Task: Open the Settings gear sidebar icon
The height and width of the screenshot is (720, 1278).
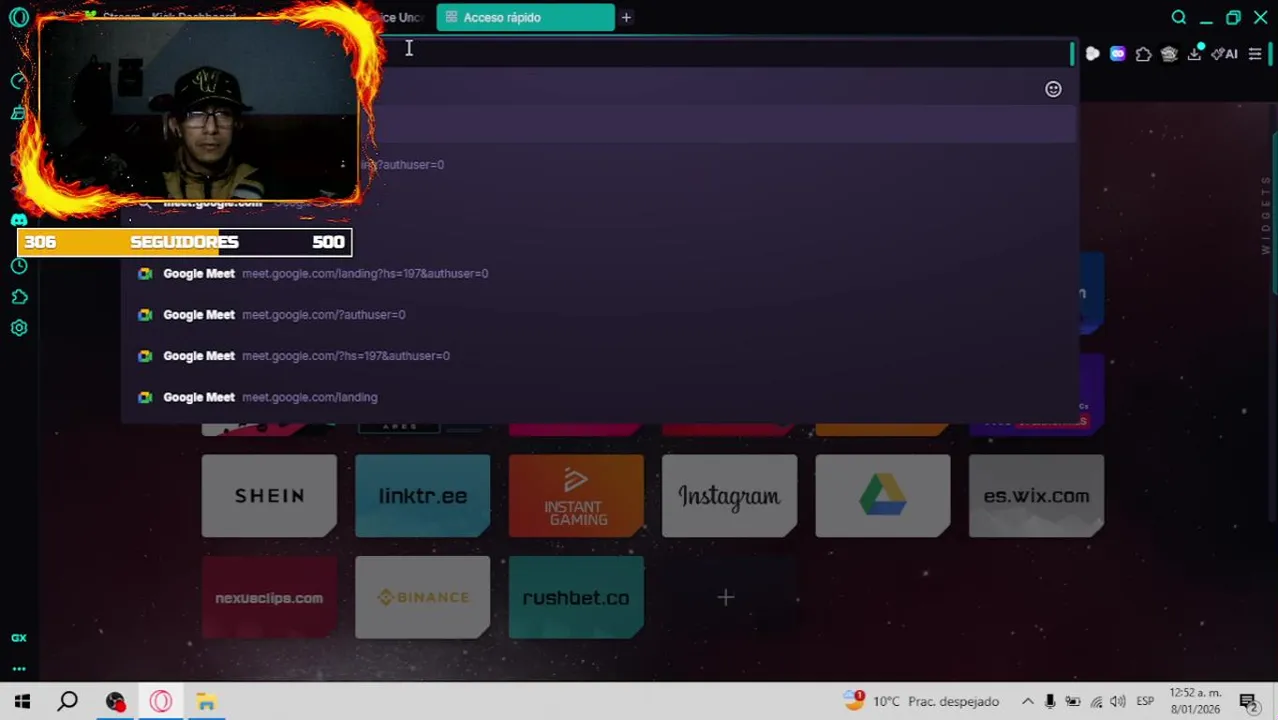Action: pos(19,328)
